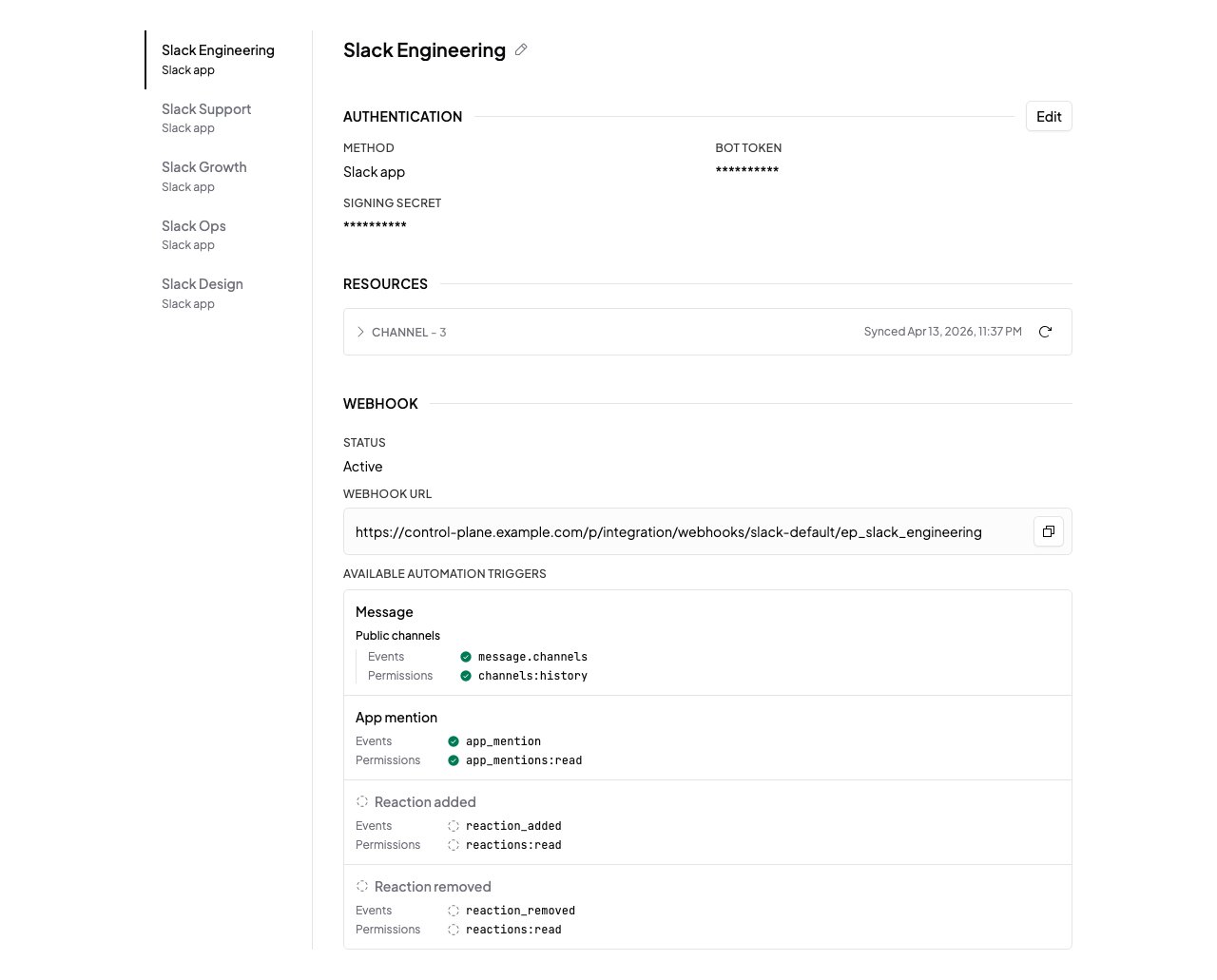Click the green check next to channels:history
This screenshot has width=1217, height=980.
[x=466, y=676]
